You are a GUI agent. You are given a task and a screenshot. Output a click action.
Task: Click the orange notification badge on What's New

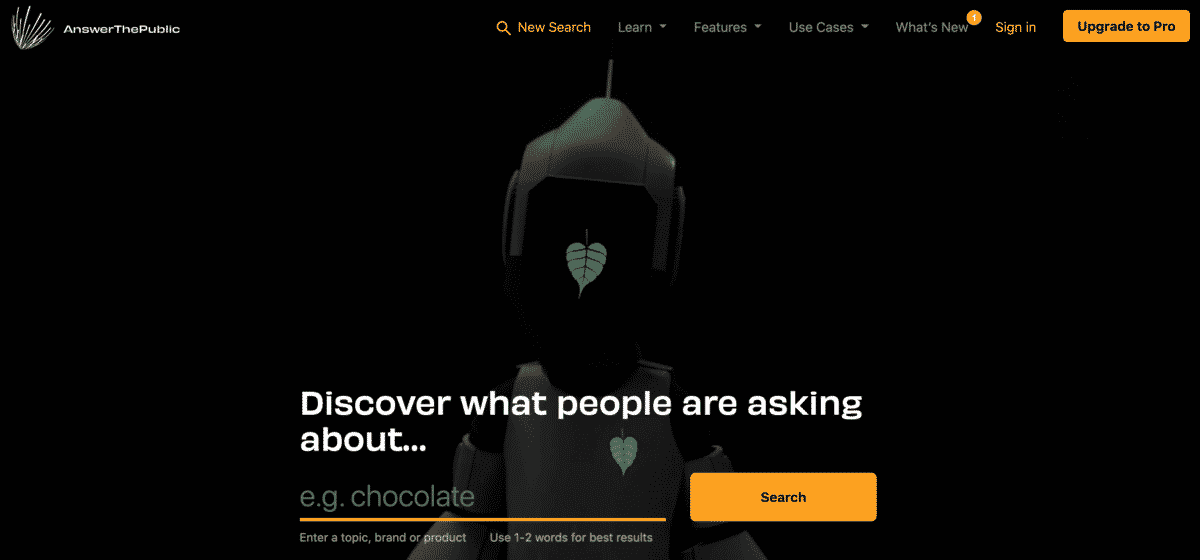[974, 17]
